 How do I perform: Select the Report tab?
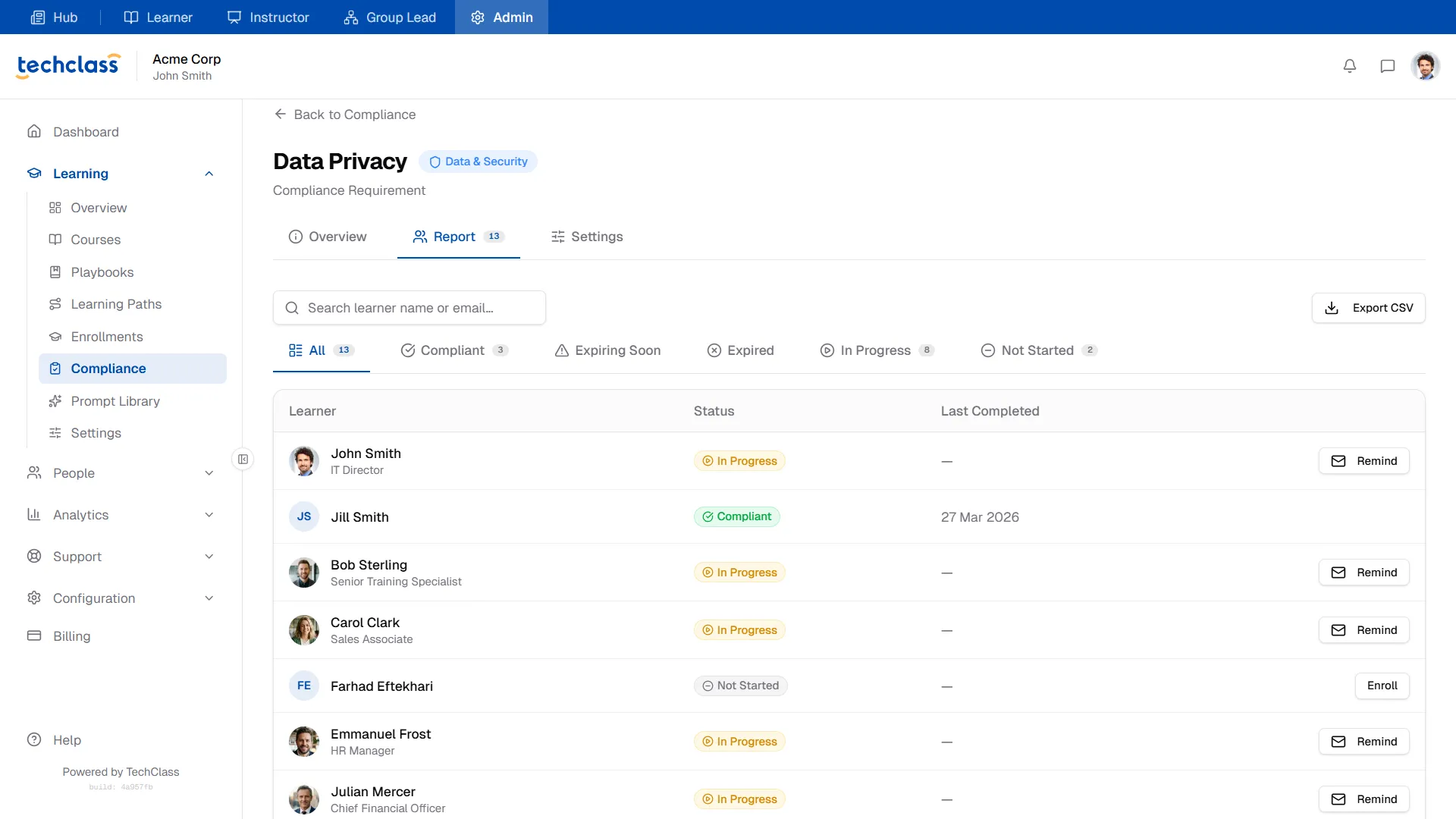(459, 237)
